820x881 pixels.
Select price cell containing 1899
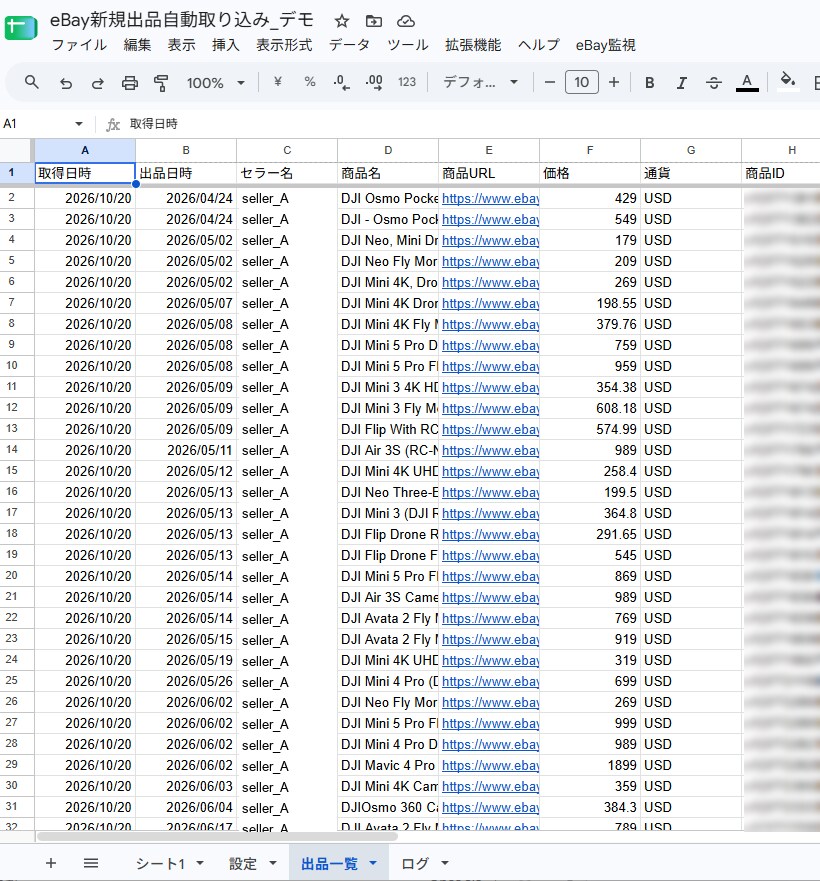point(590,765)
